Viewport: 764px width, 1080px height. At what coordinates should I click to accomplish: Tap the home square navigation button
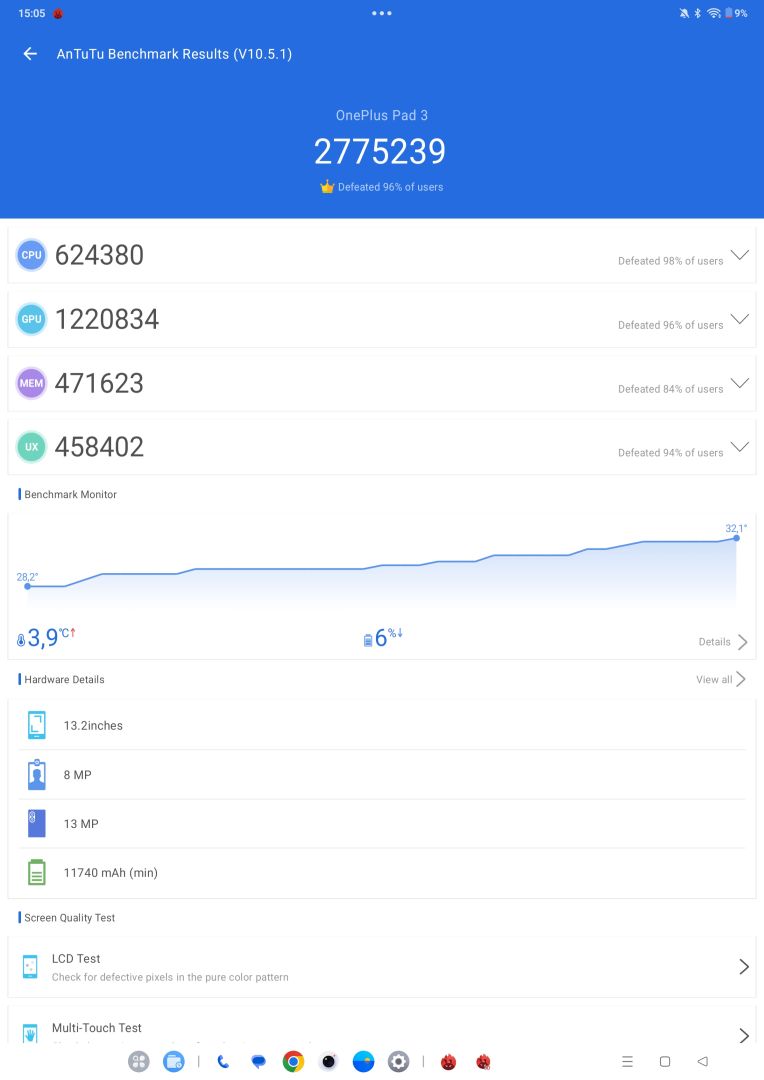coord(665,1061)
